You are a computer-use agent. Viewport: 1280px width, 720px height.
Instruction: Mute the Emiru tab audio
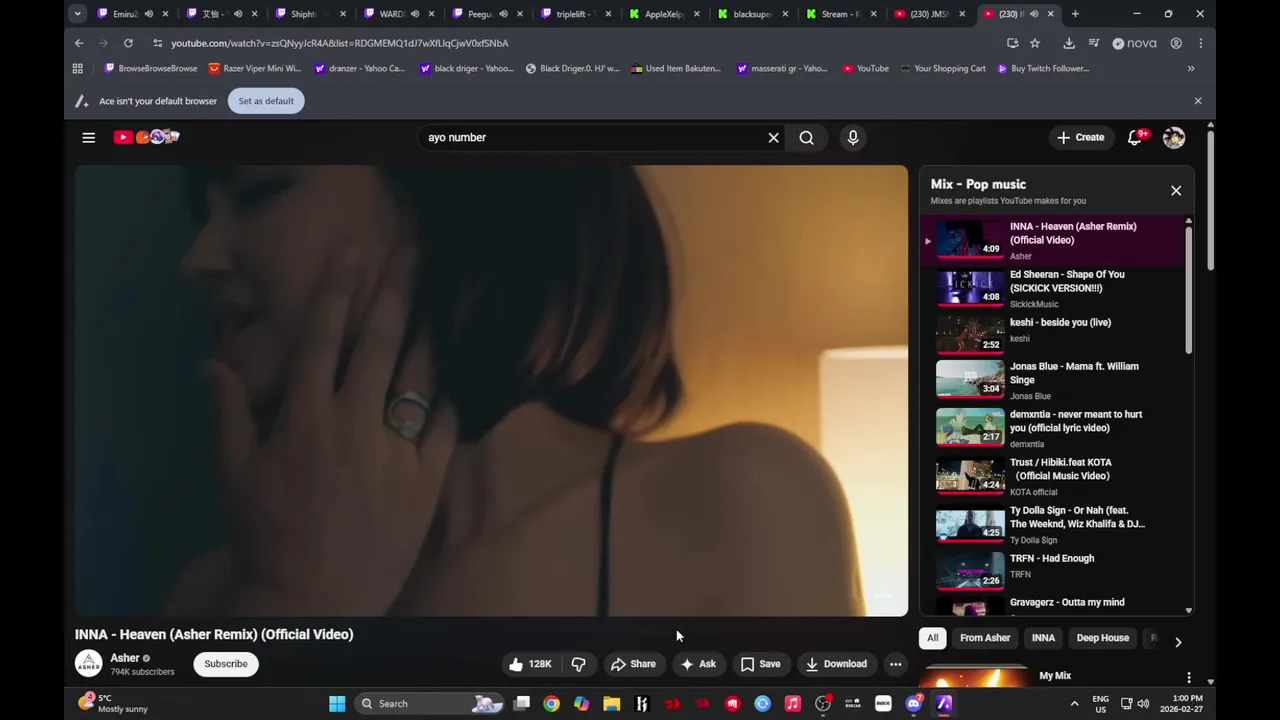click(149, 14)
